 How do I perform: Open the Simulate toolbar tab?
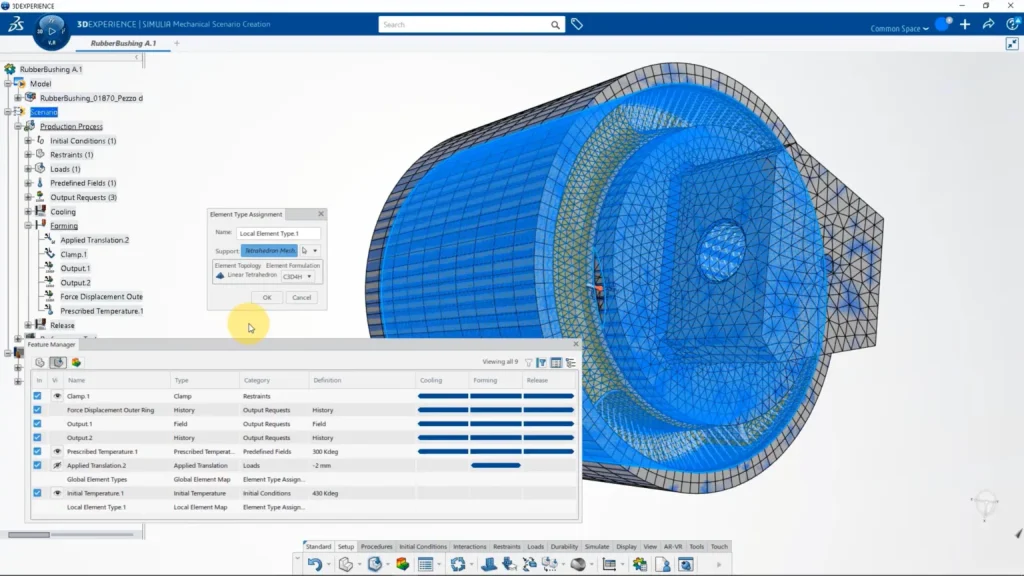(597, 547)
